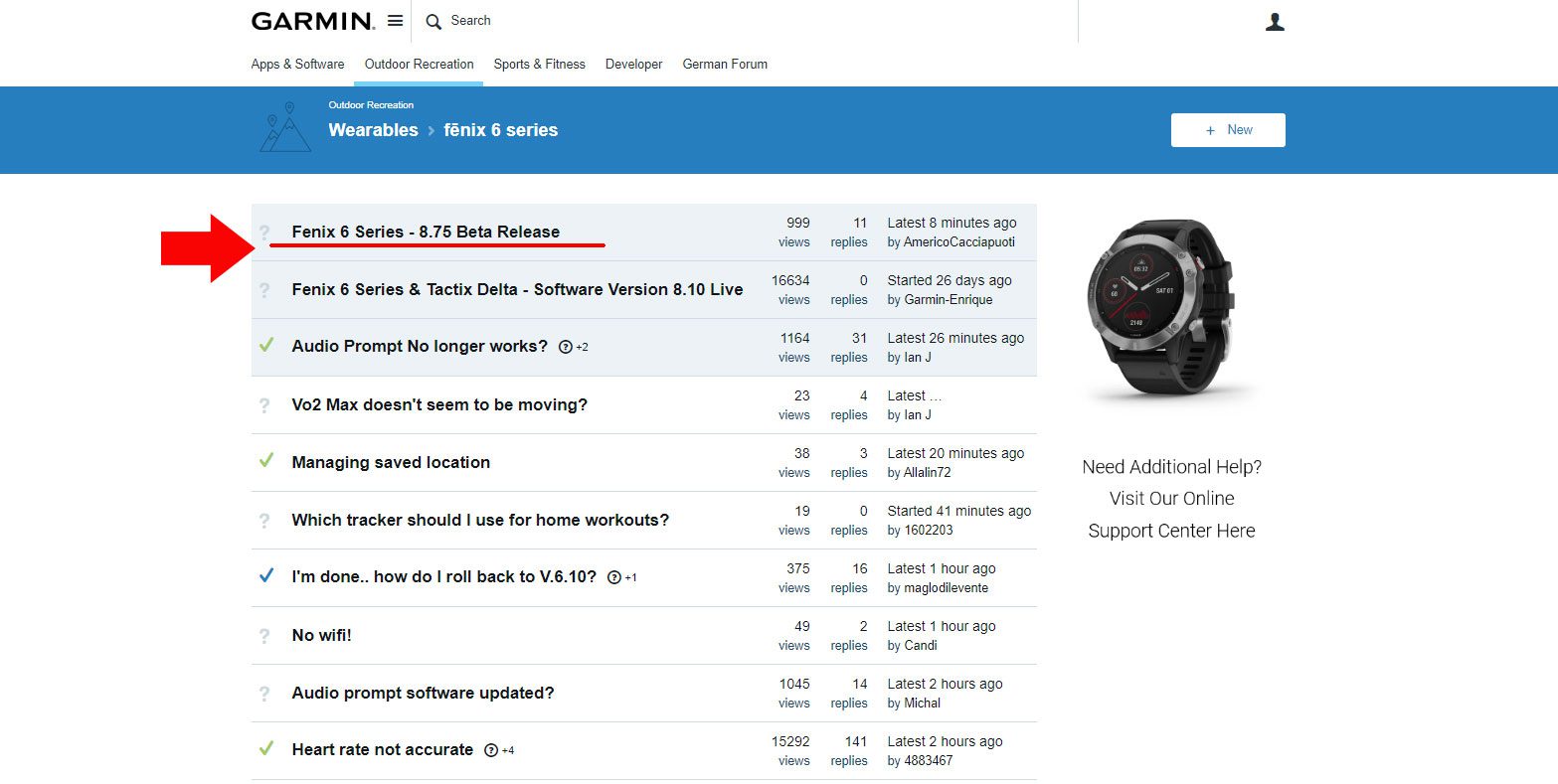The image size is (1558, 784).
Task: Click author Garmin-Enrique
Action: pyautogui.click(x=949, y=300)
